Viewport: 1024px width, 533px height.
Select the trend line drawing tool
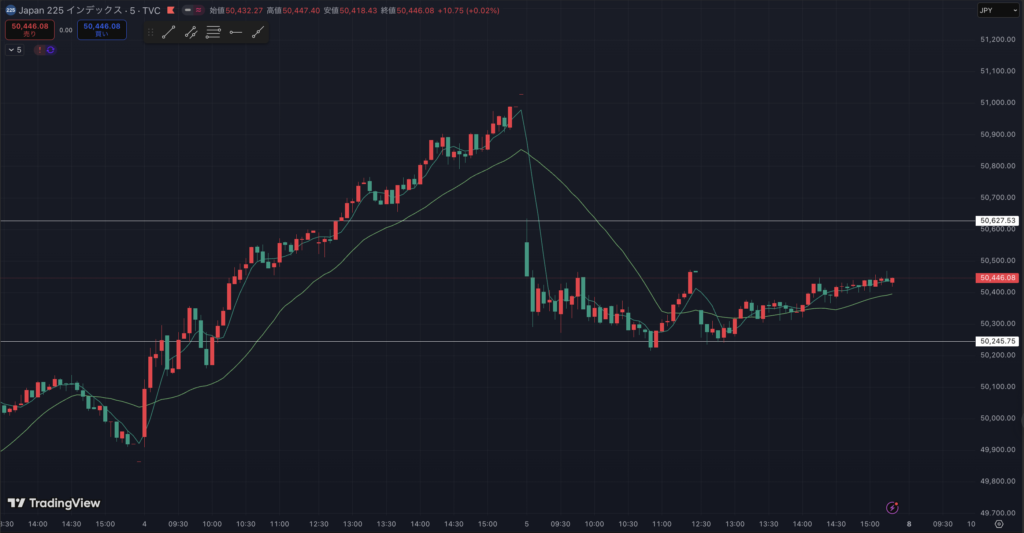click(x=168, y=32)
